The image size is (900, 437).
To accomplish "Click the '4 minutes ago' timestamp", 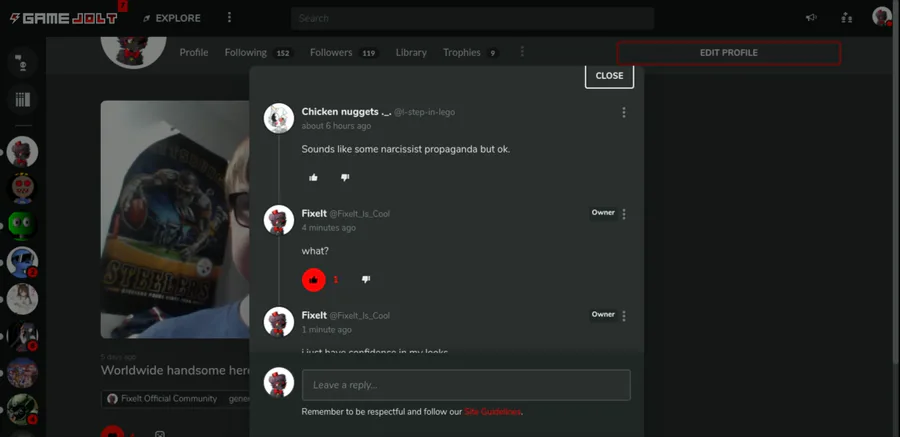I will [328, 228].
